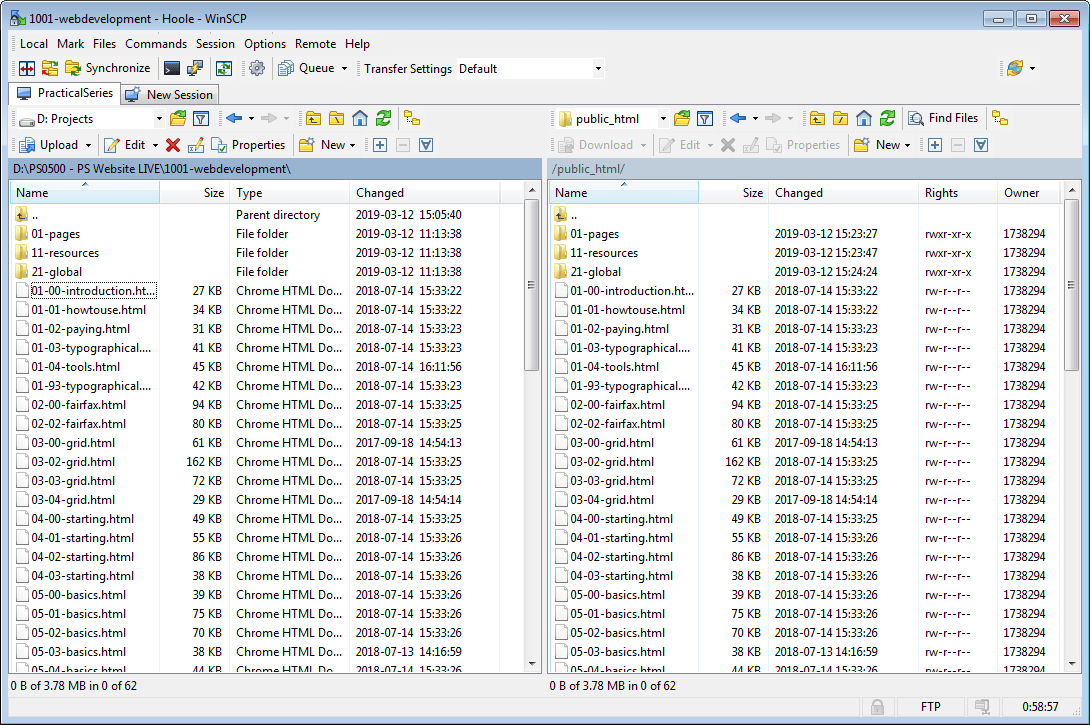This screenshot has height=725, width=1090.
Task: Click the remote Invert Selection icon
Action: [x=981, y=145]
